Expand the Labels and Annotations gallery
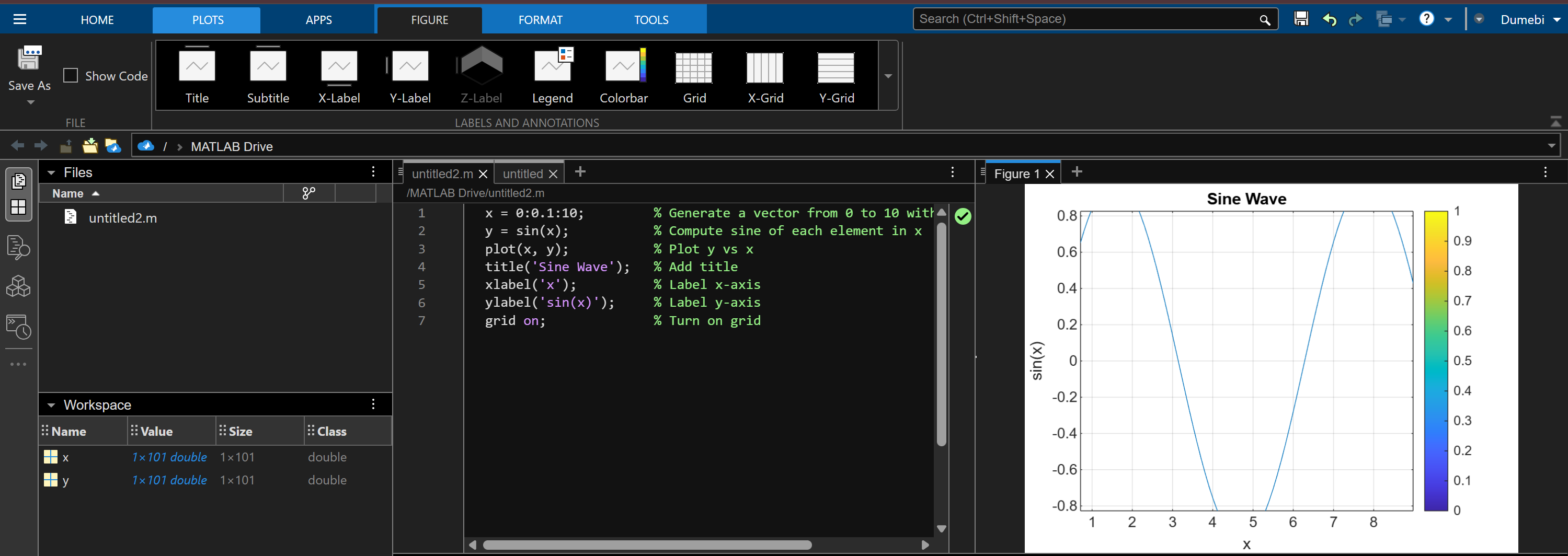The image size is (1568, 556). (888, 76)
